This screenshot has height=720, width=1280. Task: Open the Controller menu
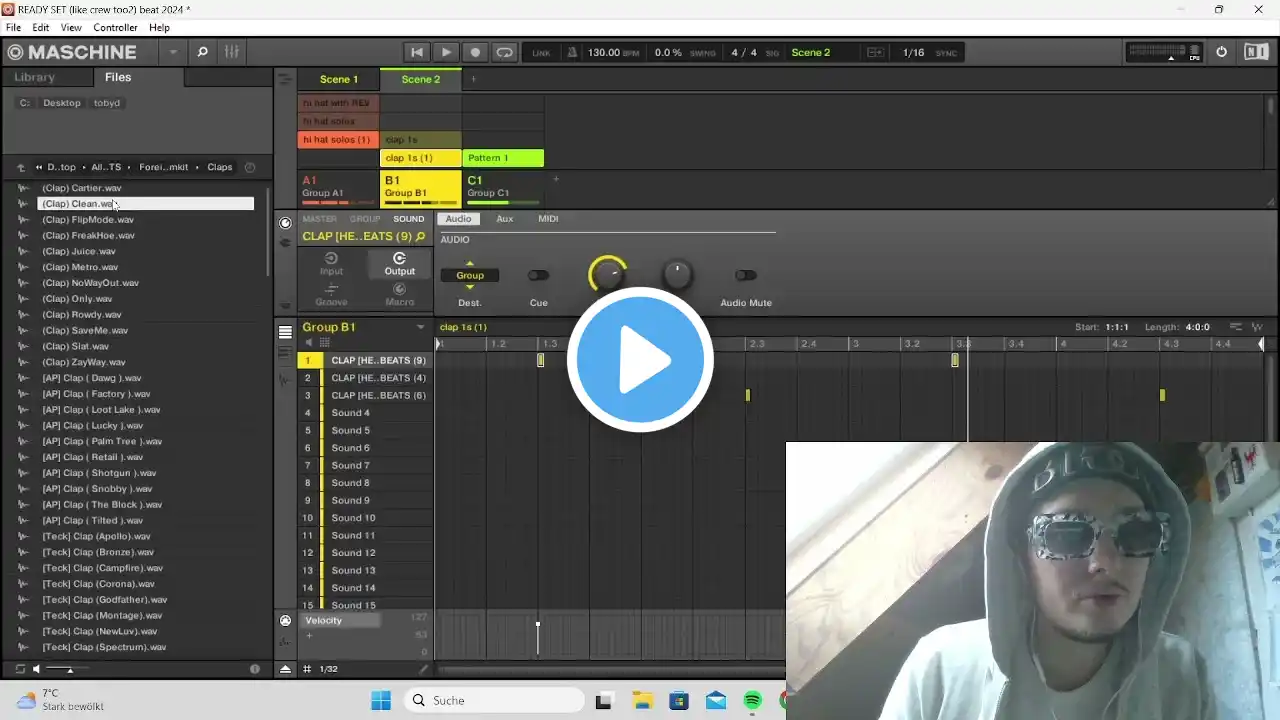click(115, 28)
